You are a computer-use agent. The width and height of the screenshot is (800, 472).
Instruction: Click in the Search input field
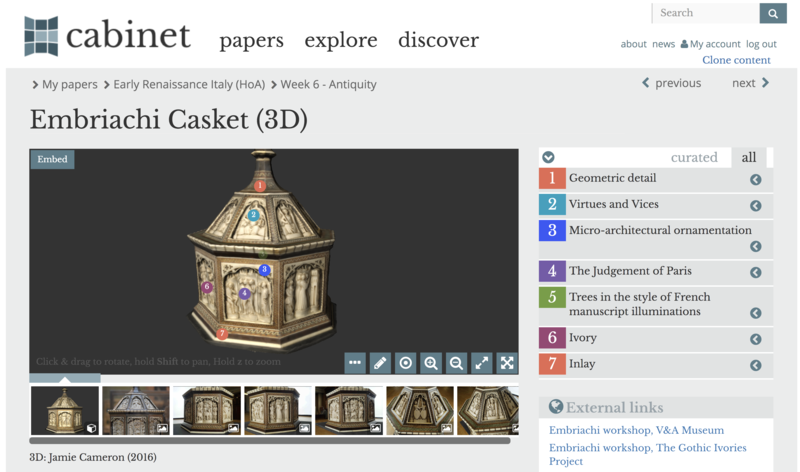click(706, 13)
